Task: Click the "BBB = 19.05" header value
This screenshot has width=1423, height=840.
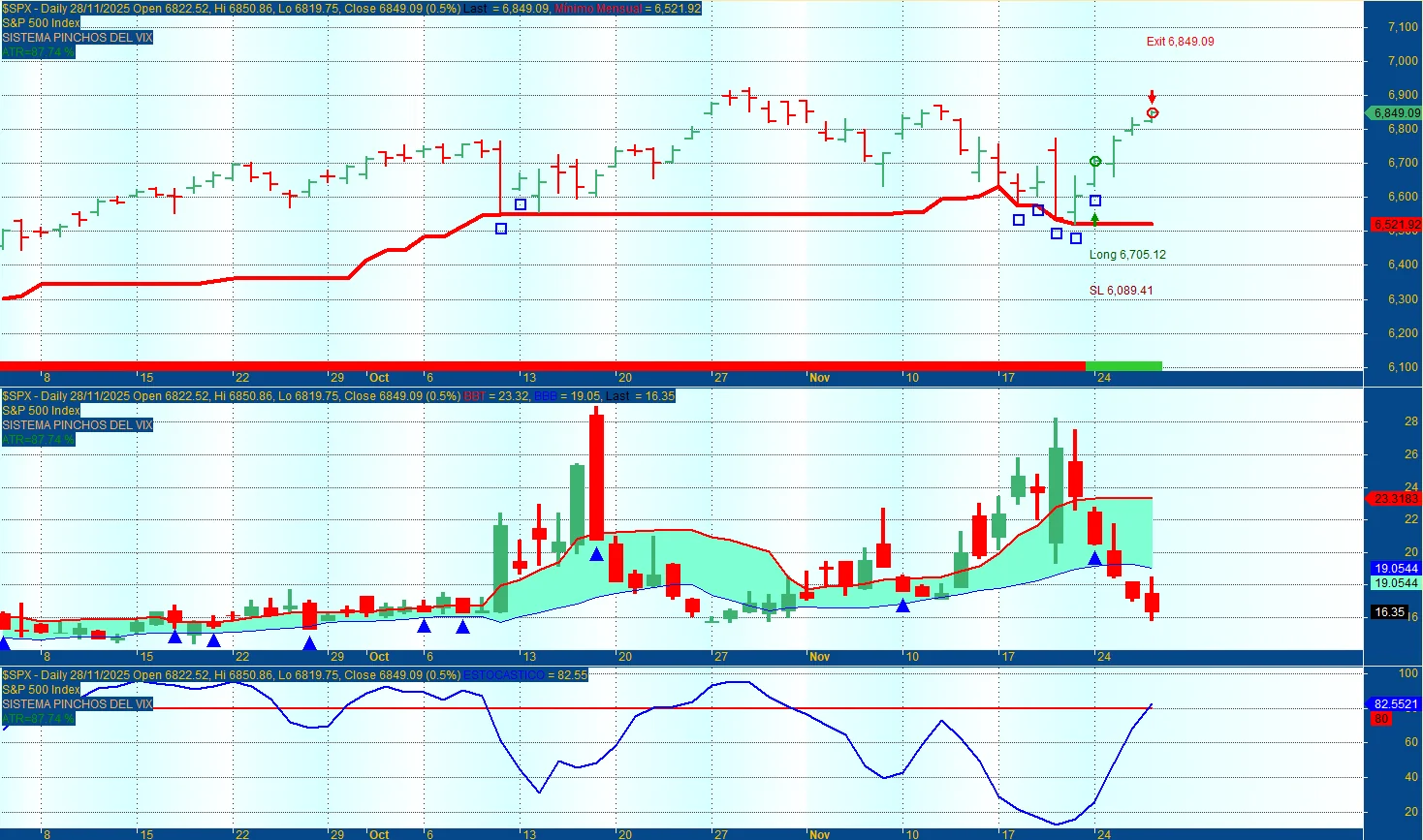Action: [567, 396]
